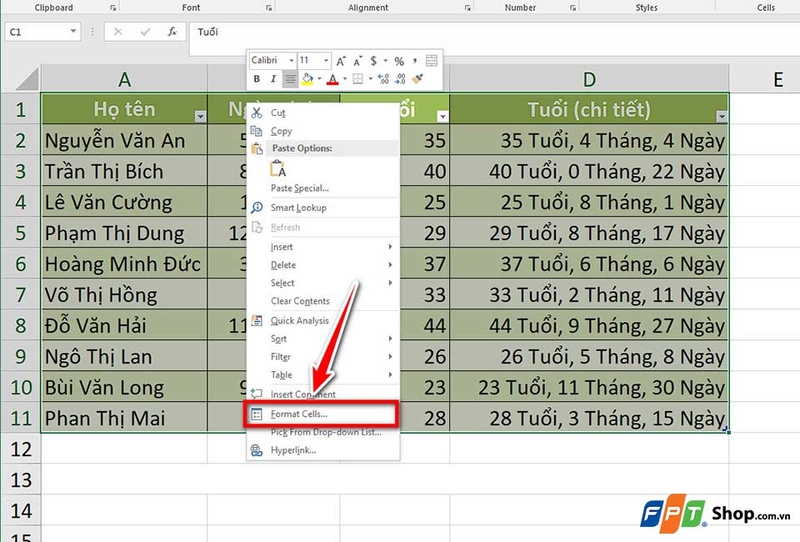This screenshot has width=800, height=542.
Task: Select cell Phan Thị Mai
Action: point(124,418)
